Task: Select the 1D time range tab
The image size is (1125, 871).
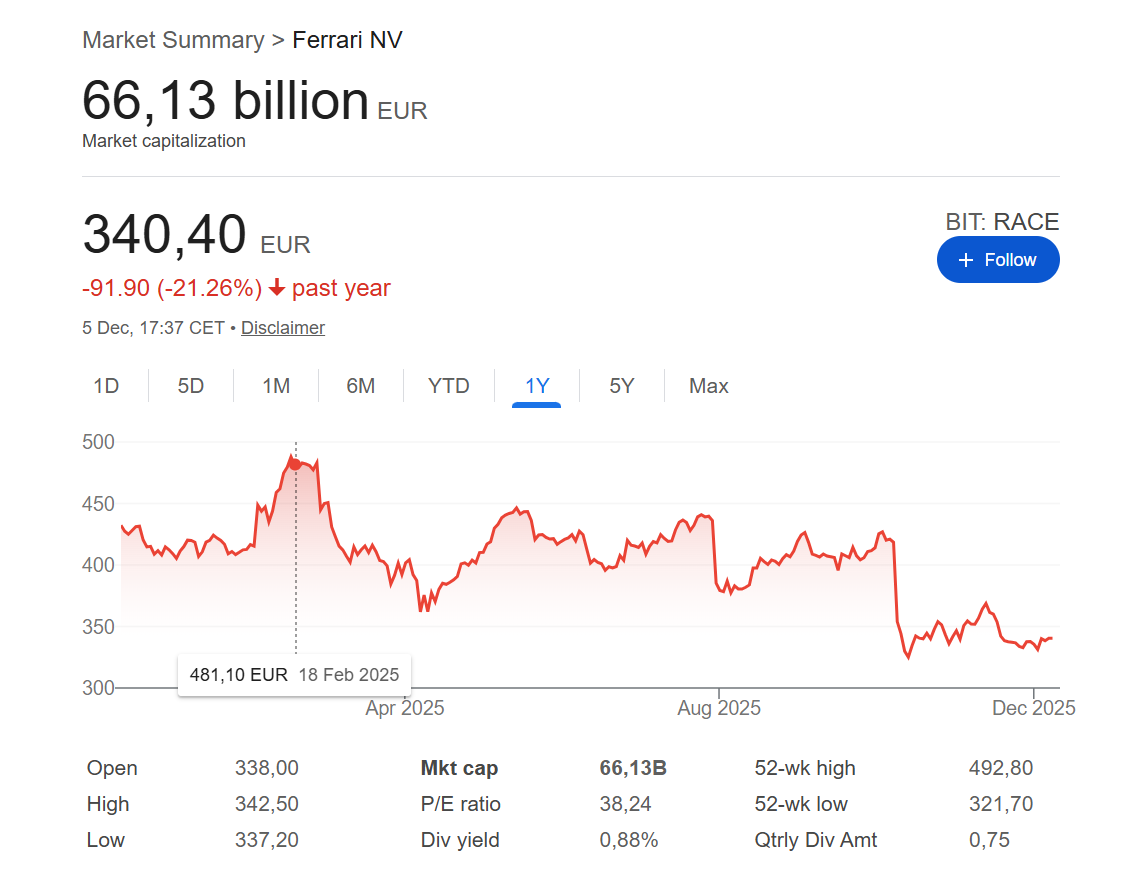Action: [x=106, y=386]
